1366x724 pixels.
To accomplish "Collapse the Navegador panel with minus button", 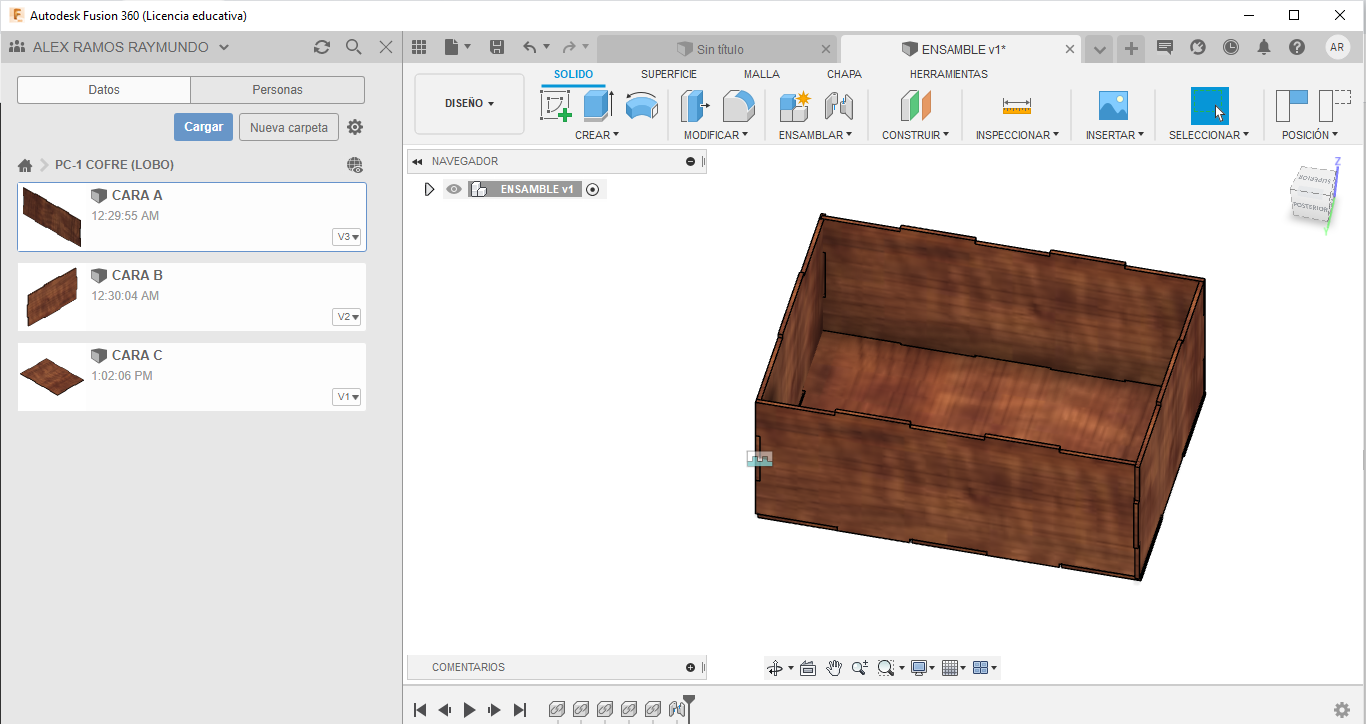I will (x=690, y=162).
